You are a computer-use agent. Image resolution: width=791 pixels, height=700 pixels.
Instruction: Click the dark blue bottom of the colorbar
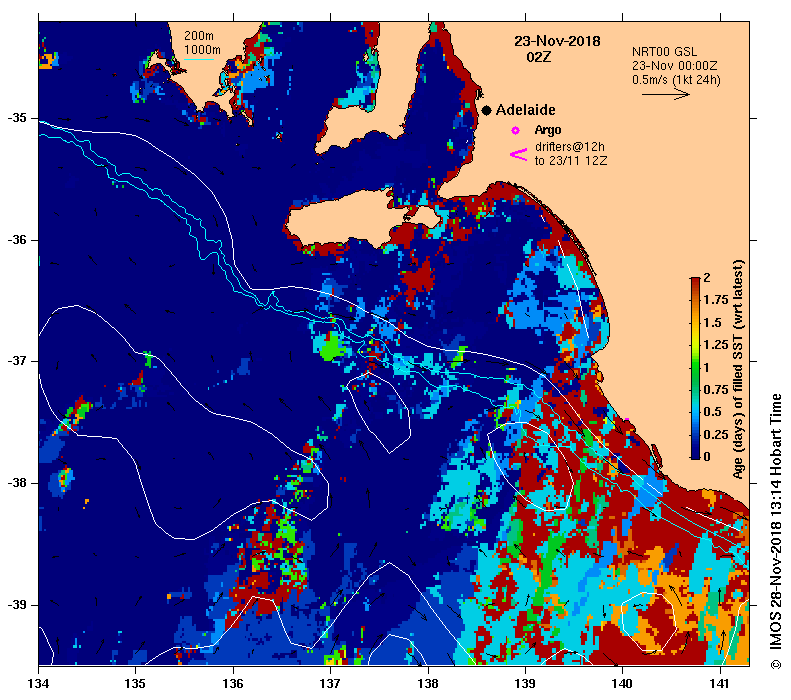695,452
